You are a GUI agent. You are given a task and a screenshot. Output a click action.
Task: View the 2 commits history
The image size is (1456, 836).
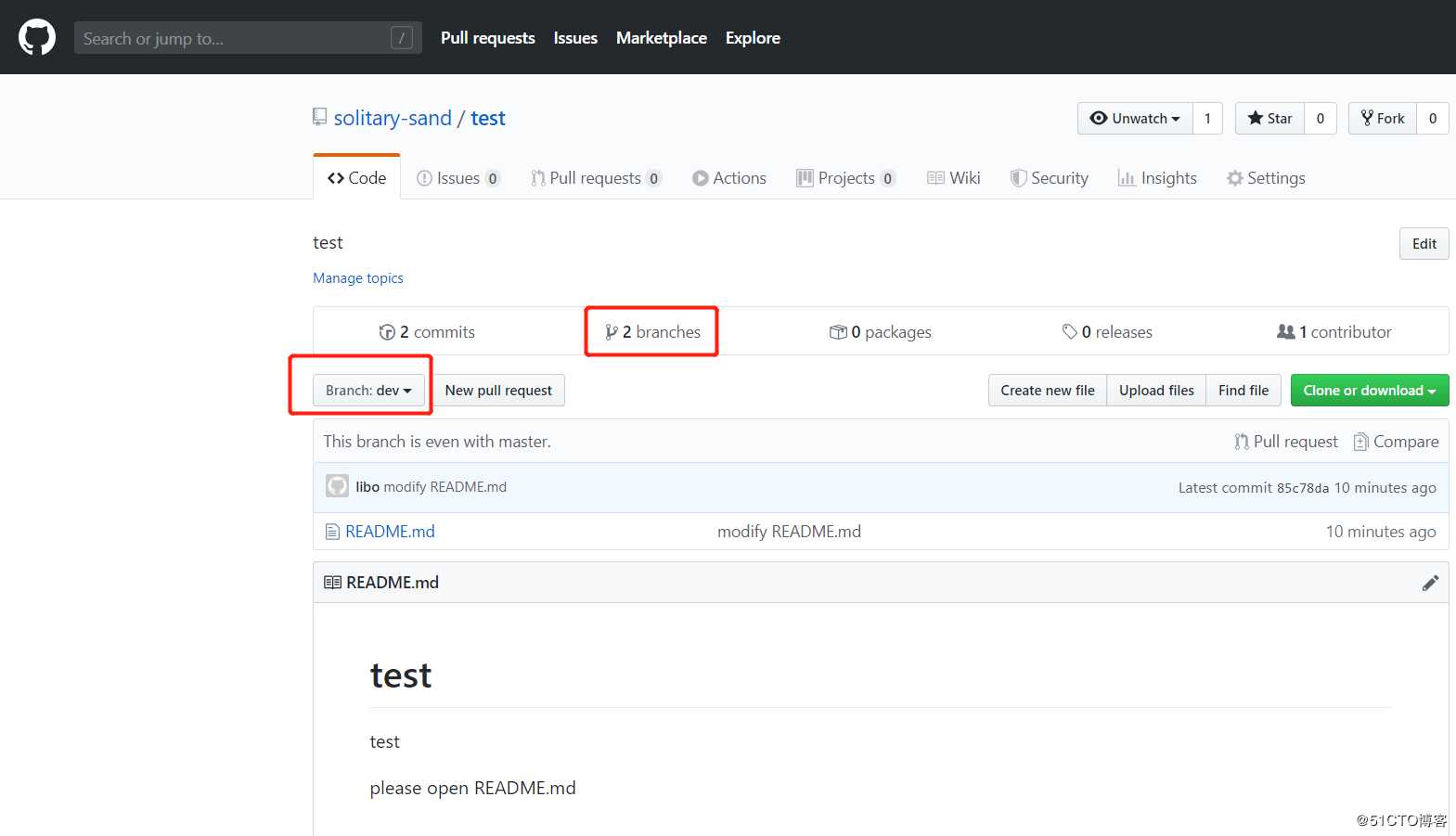click(427, 332)
